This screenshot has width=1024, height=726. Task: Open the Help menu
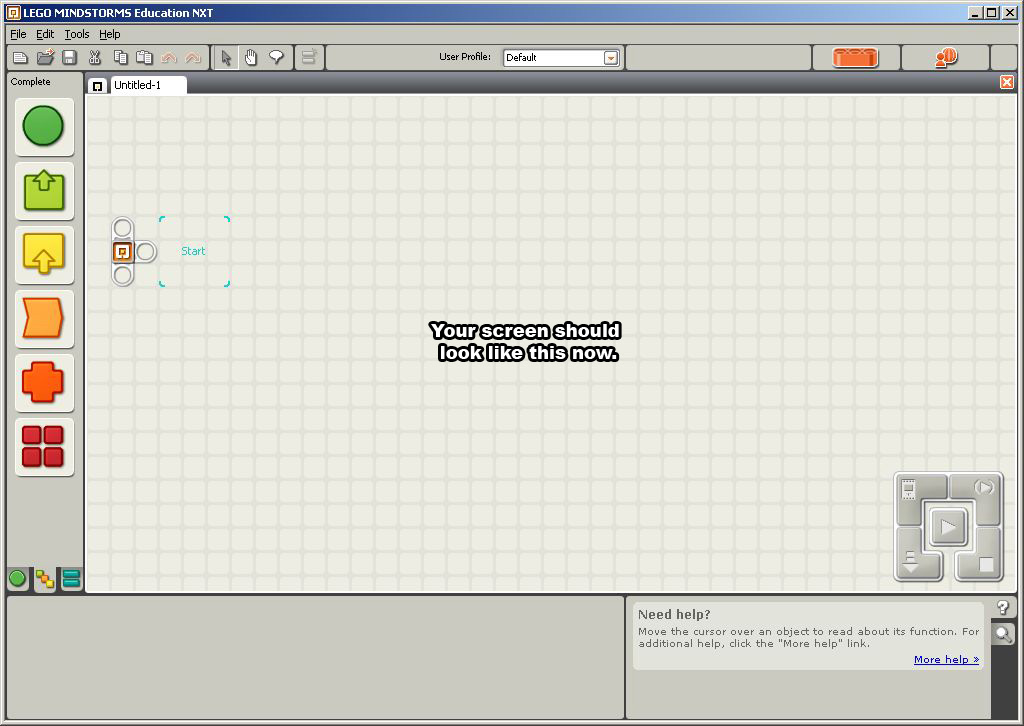point(110,34)
